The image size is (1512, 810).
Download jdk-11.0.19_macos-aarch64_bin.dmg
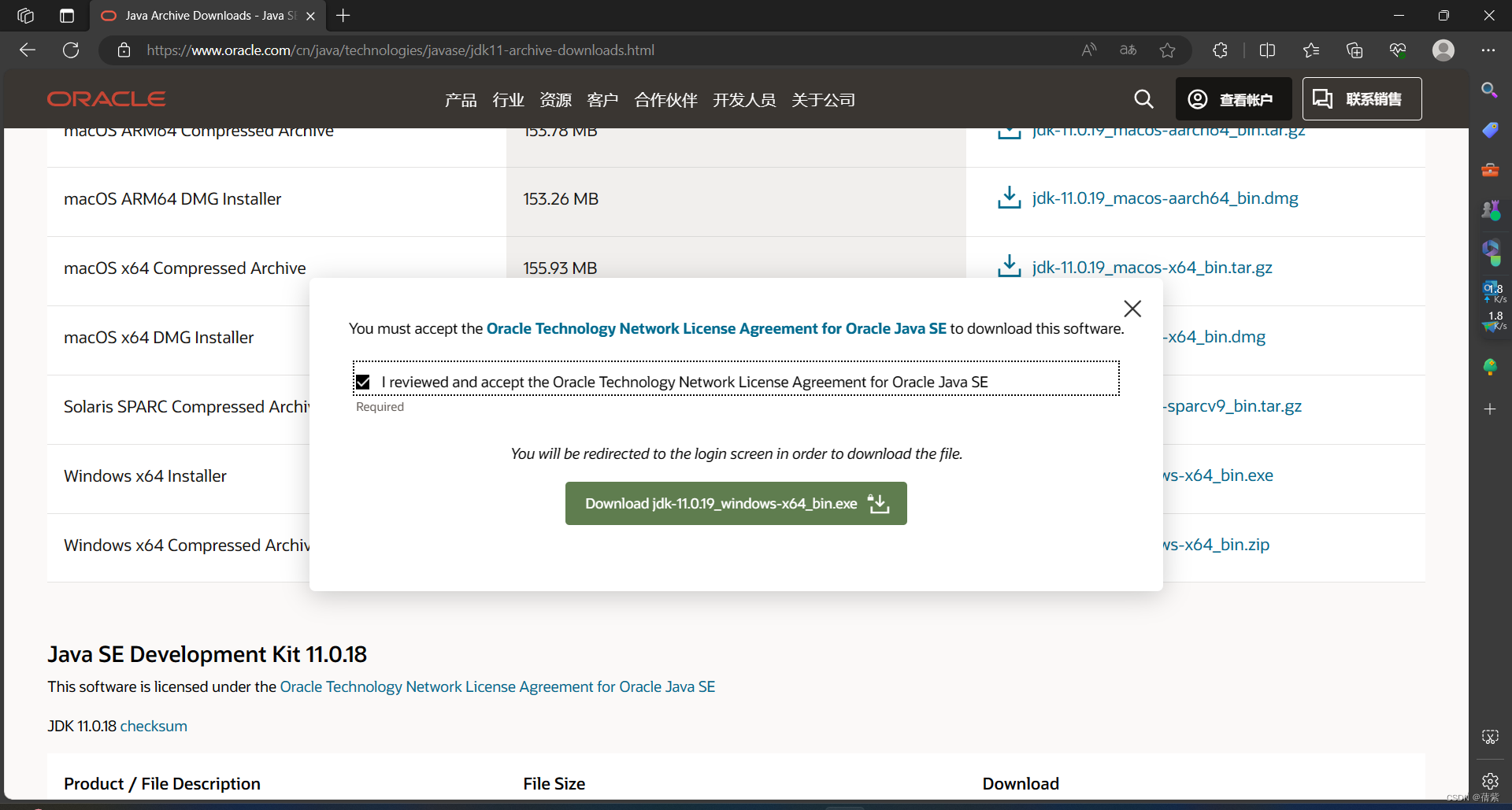coord(1165,198)
